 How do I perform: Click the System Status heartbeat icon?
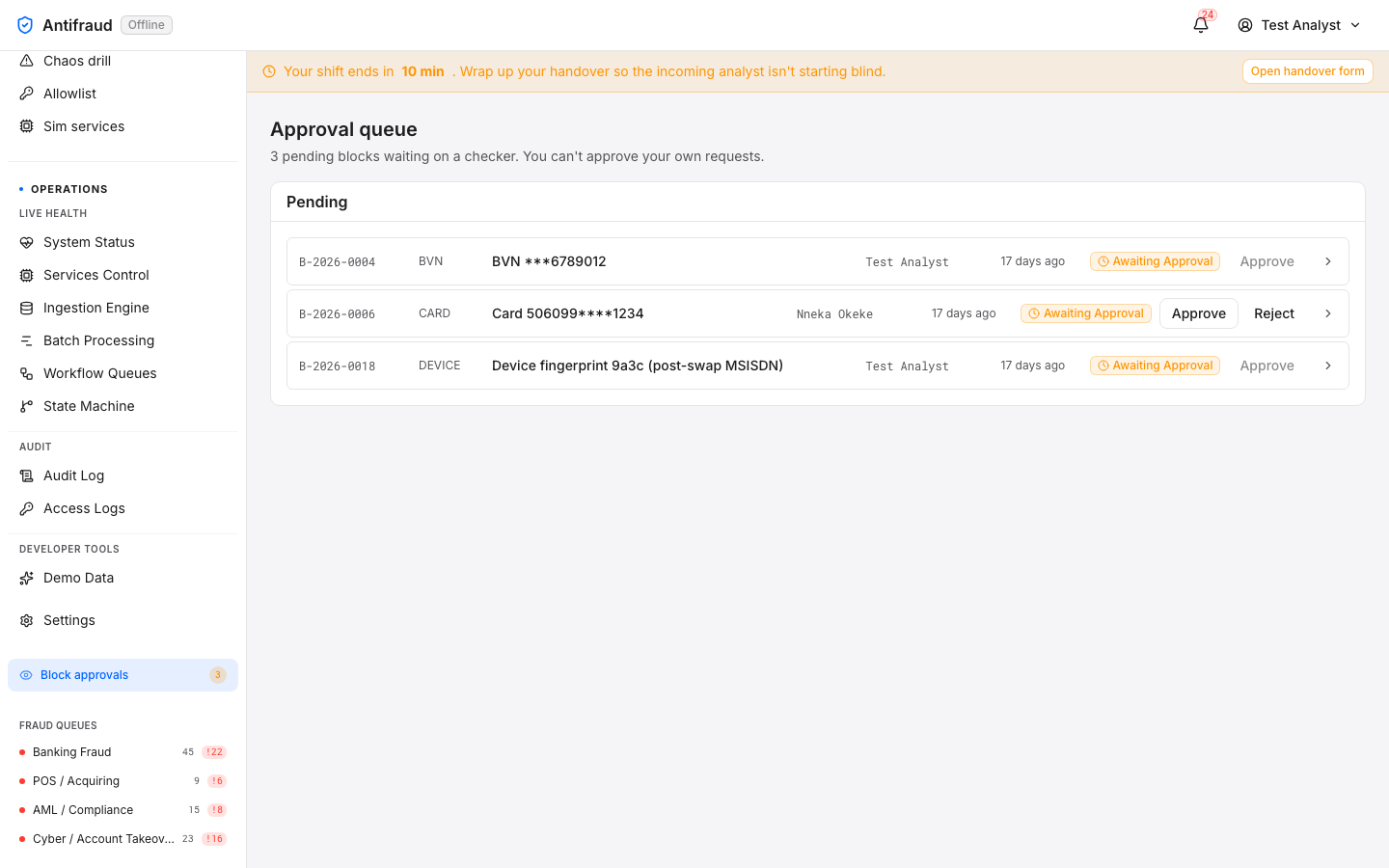pos(27,242)
